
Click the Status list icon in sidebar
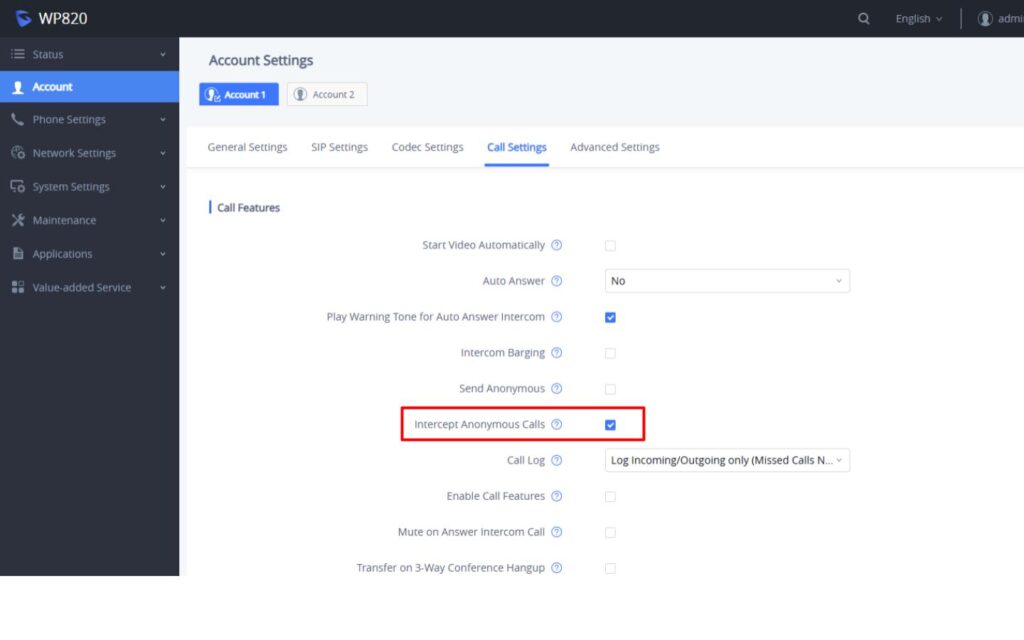click(18, 54)
